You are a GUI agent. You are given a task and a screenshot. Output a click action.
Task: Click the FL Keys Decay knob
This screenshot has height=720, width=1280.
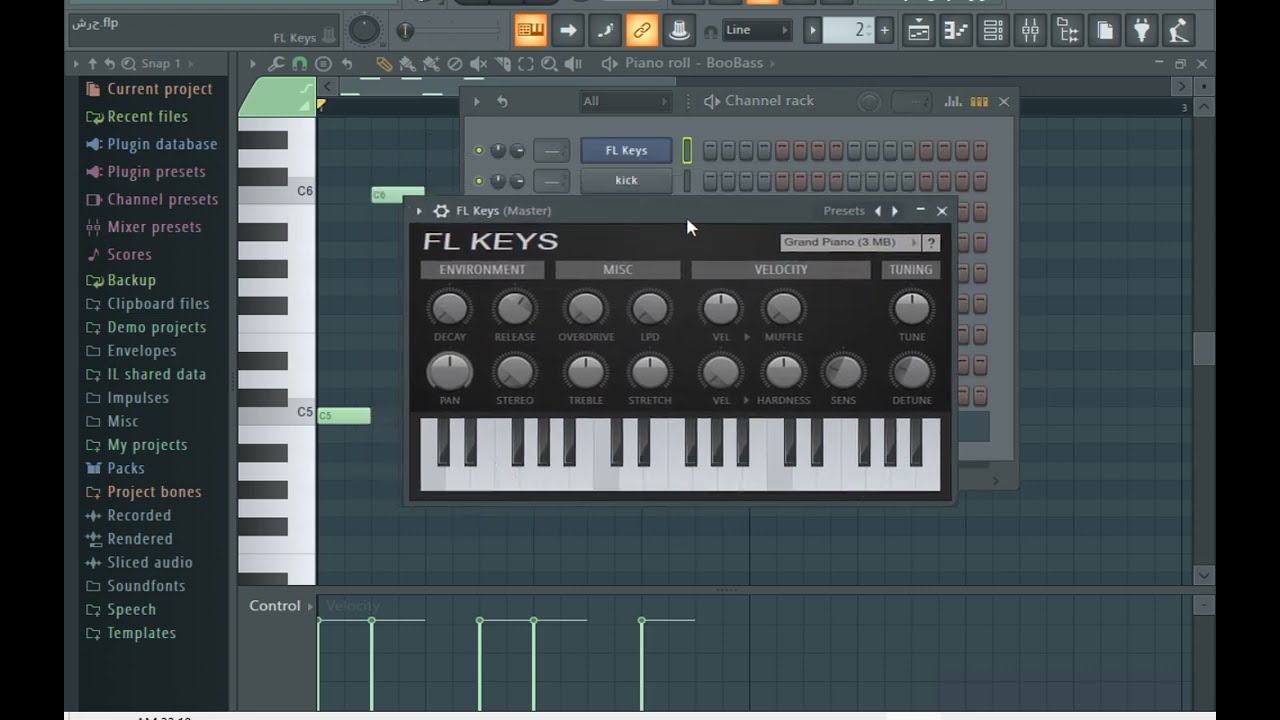pos(450,309)
